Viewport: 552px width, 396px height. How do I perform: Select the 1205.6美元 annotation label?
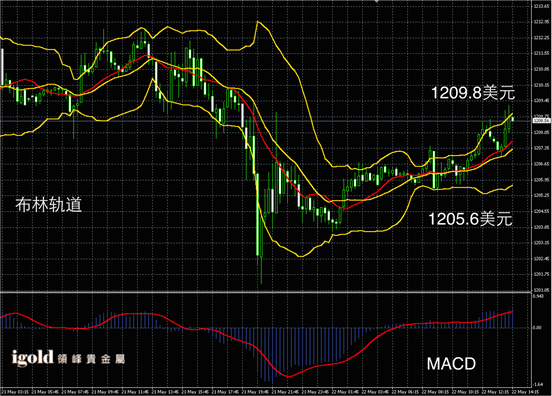pos(470,219)
